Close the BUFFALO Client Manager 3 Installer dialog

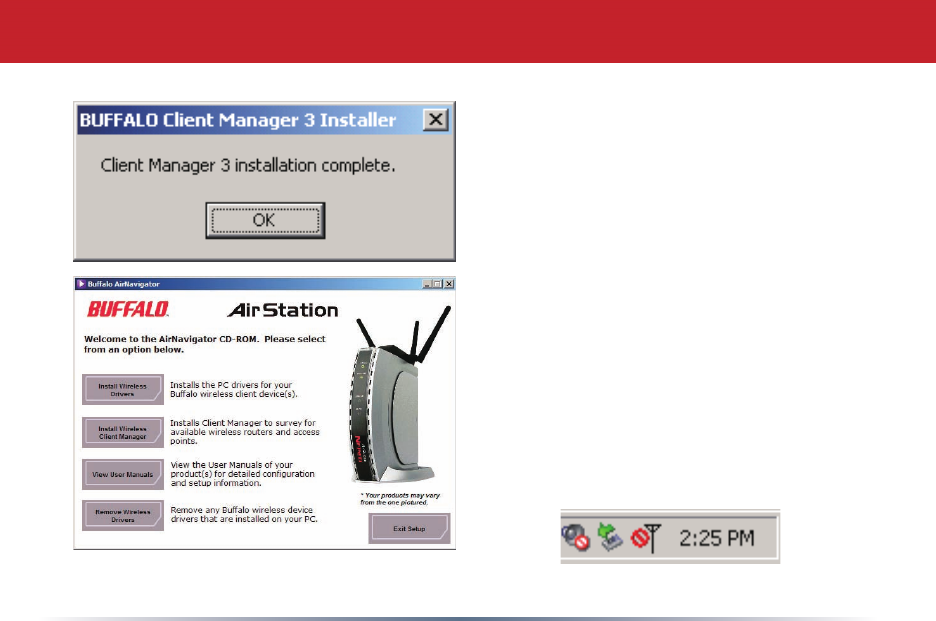point(436,119)
